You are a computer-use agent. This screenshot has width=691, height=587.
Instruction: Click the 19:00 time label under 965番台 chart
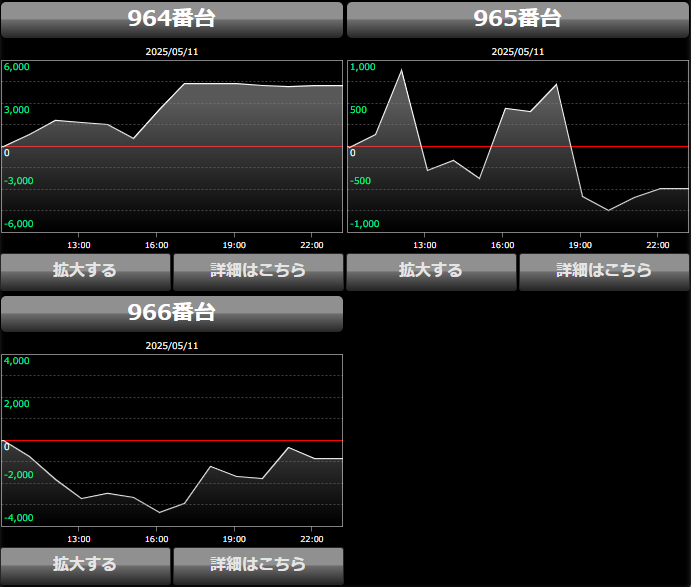click(580, 245)
